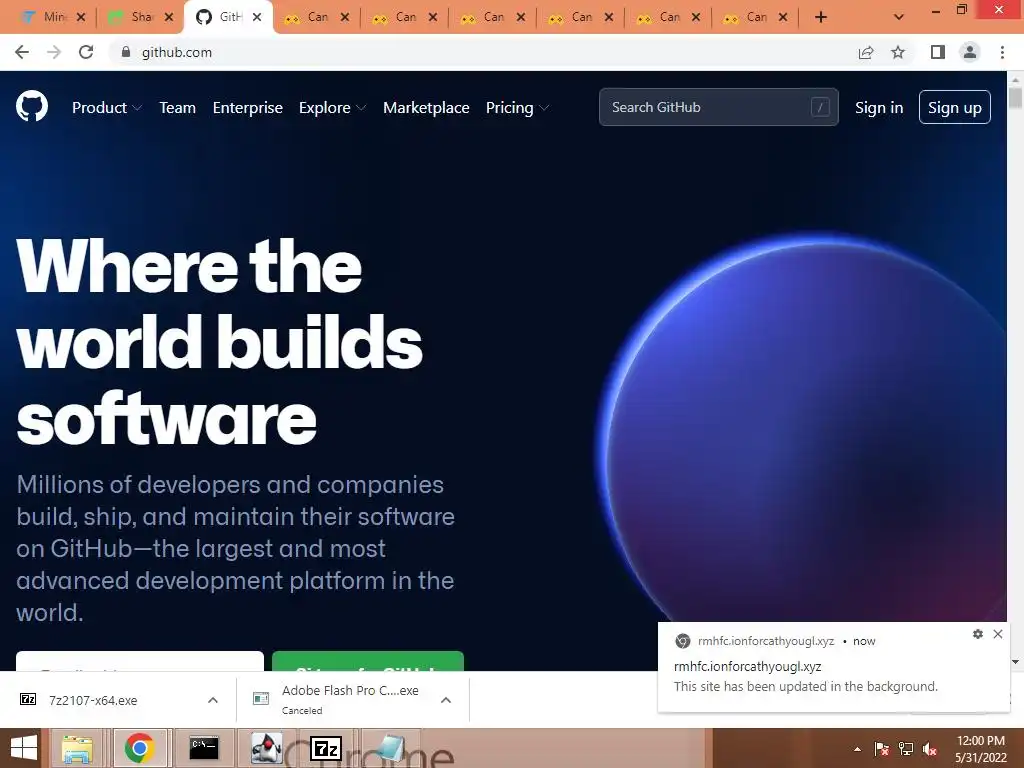Expand options for Adobe Flash Pro download
This screenshot has width=1024, height=768.
tap(446, 700)
